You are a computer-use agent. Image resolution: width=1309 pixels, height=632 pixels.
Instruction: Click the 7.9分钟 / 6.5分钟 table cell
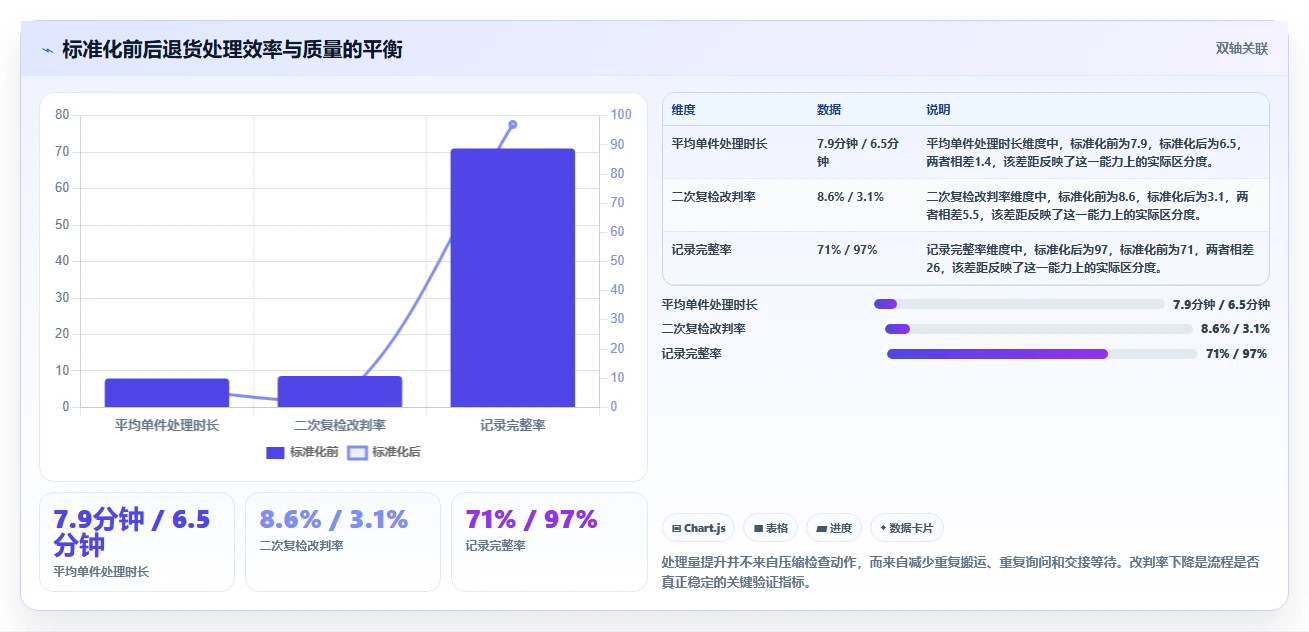[x=858, y=152]
